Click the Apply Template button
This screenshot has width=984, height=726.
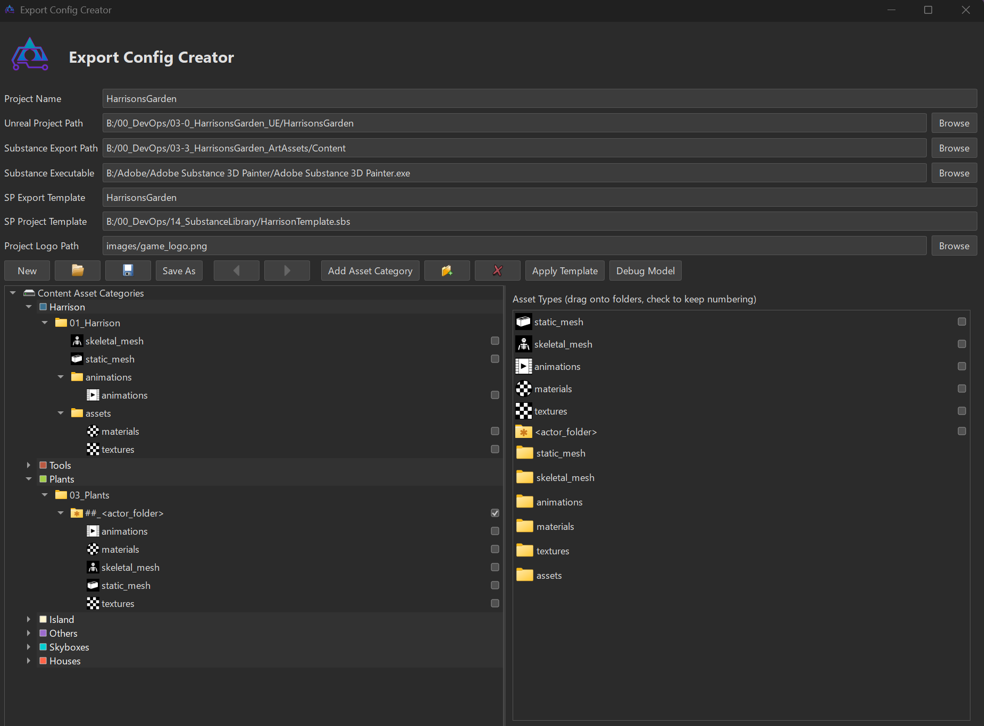point(565,270)
